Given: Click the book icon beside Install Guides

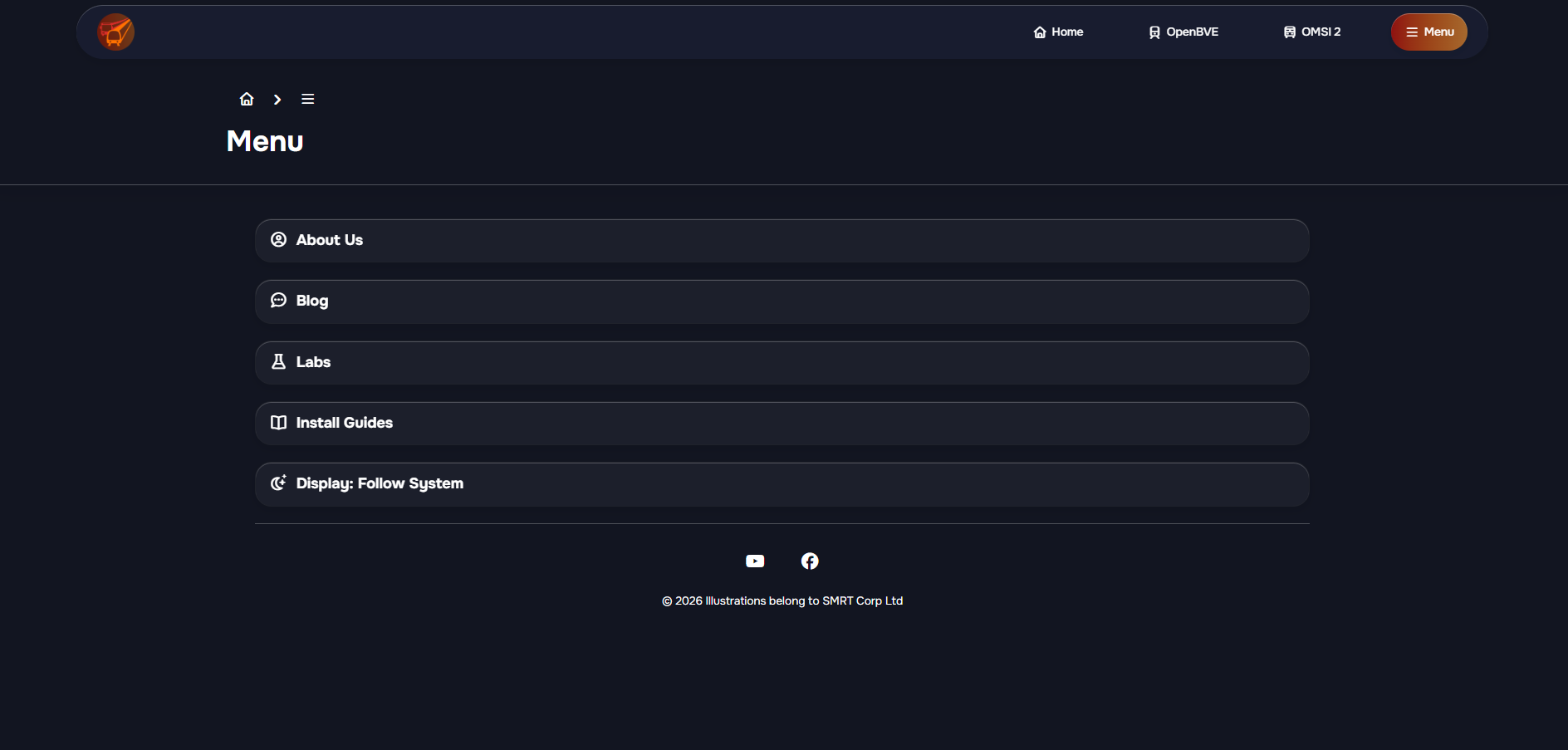Looking at the screenshot, I should pyautogui.click(x=278, y=423).
